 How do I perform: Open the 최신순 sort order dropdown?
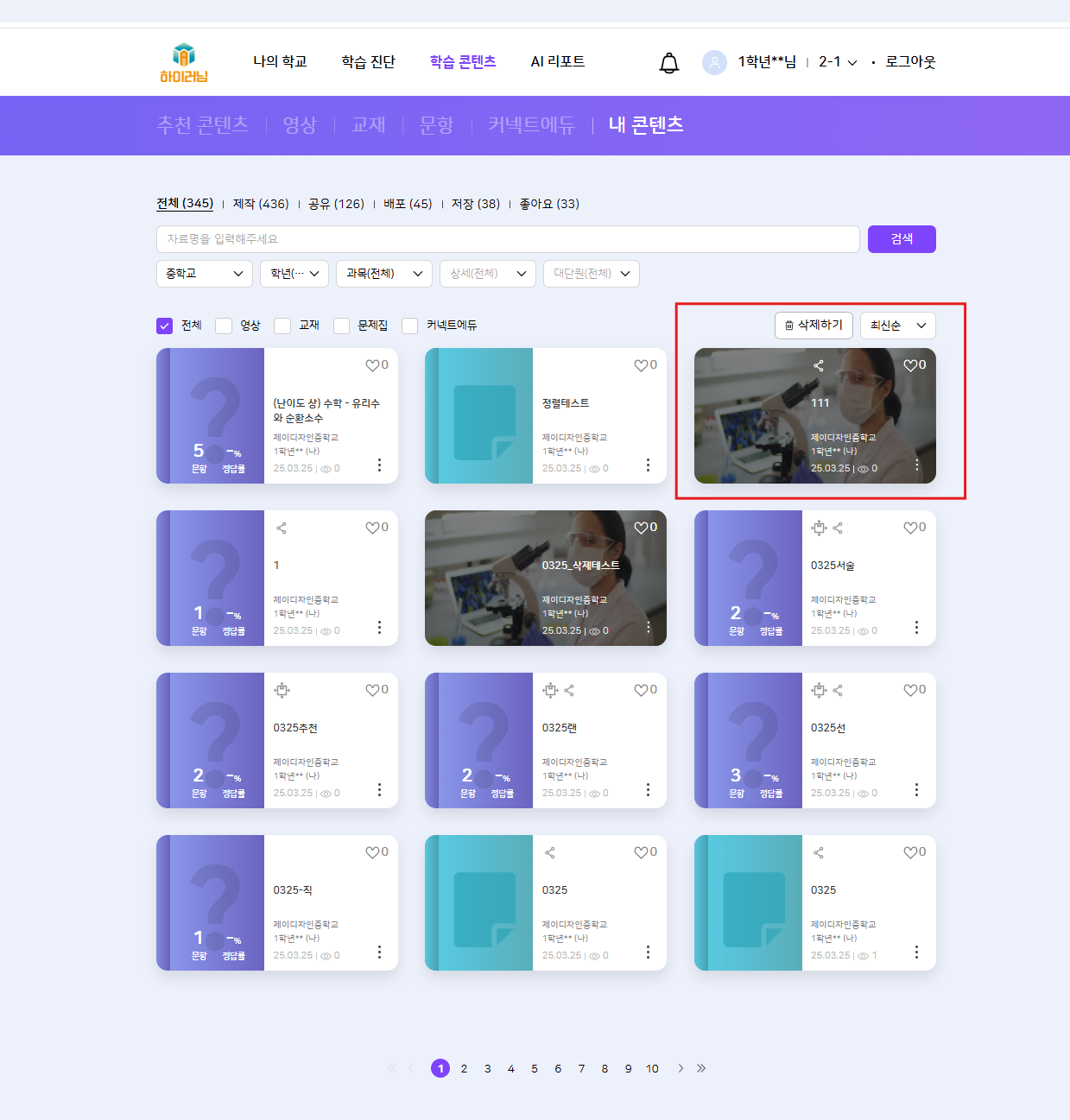[897, 326]
